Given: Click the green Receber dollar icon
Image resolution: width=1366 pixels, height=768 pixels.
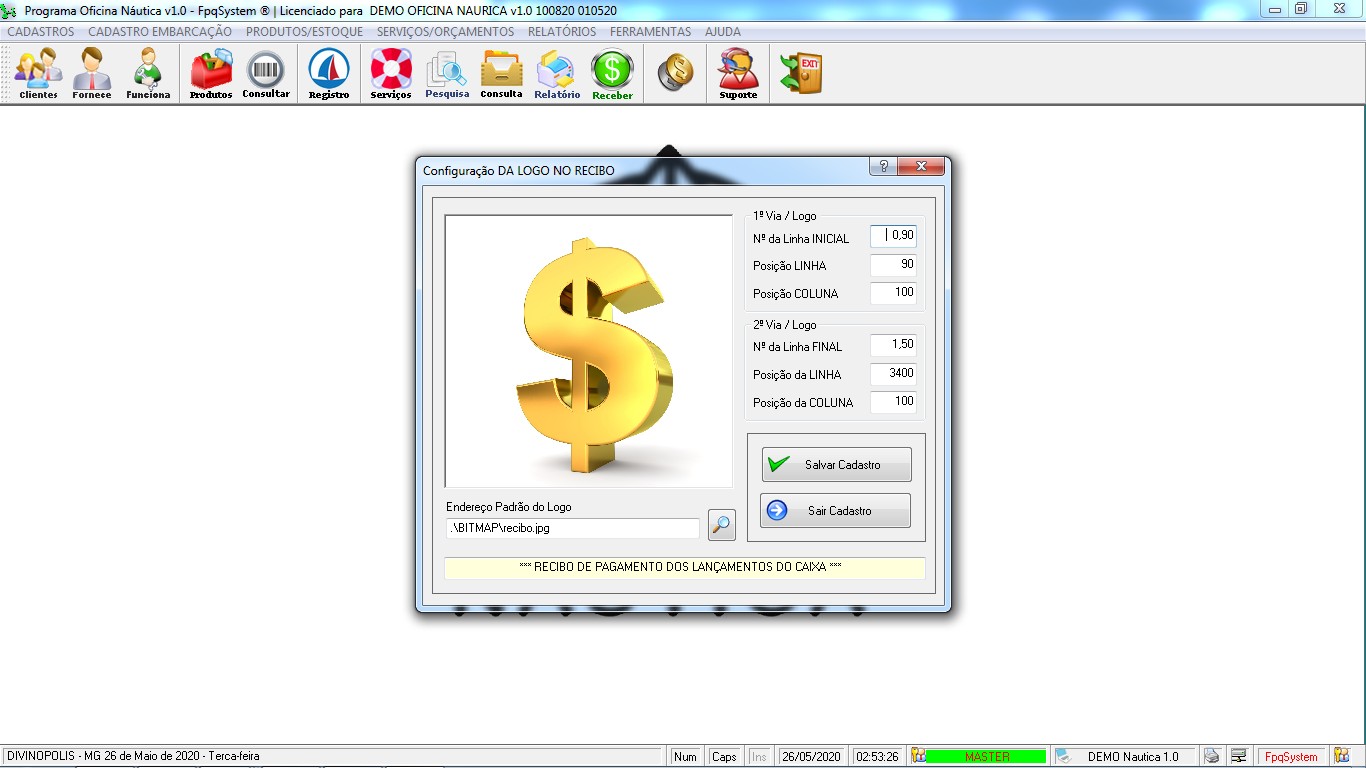Looking at the screenshot, I should click(612, 74).
